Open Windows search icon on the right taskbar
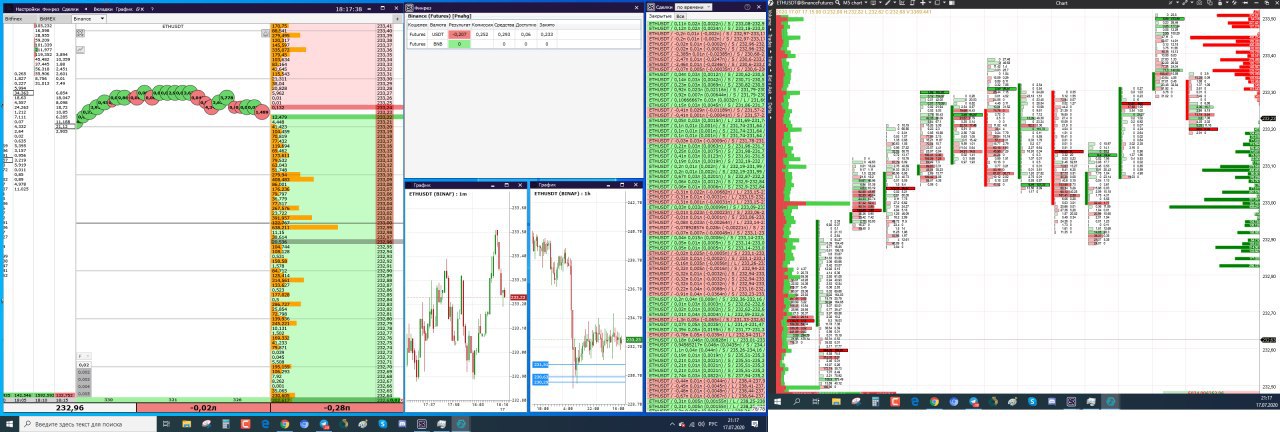This screenshot has height=432, width=1280. [x=797, y=402]
